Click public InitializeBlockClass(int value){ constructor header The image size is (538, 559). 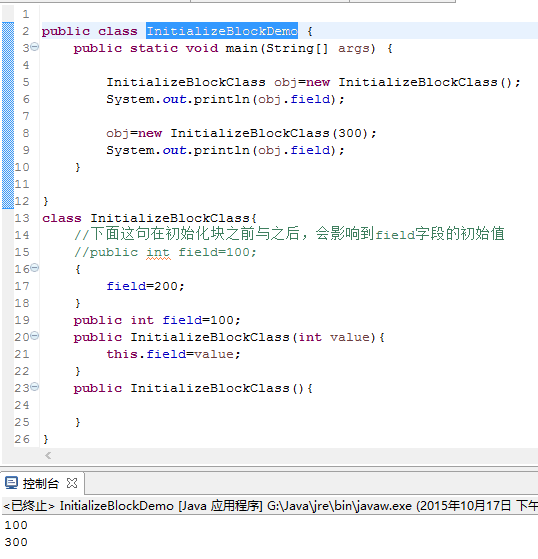coord(229,337)
